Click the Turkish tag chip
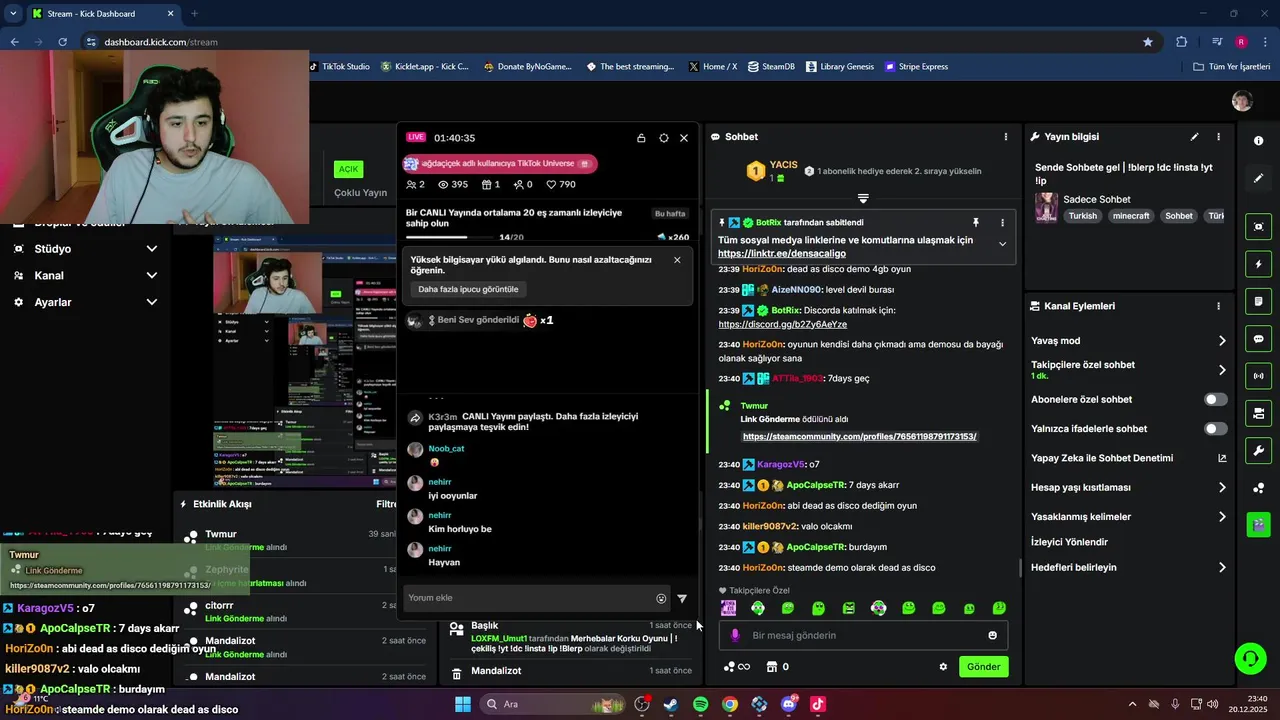The height and width of the screenshot is (720, 1280). pyautogui.click(x=1082, y=216)
